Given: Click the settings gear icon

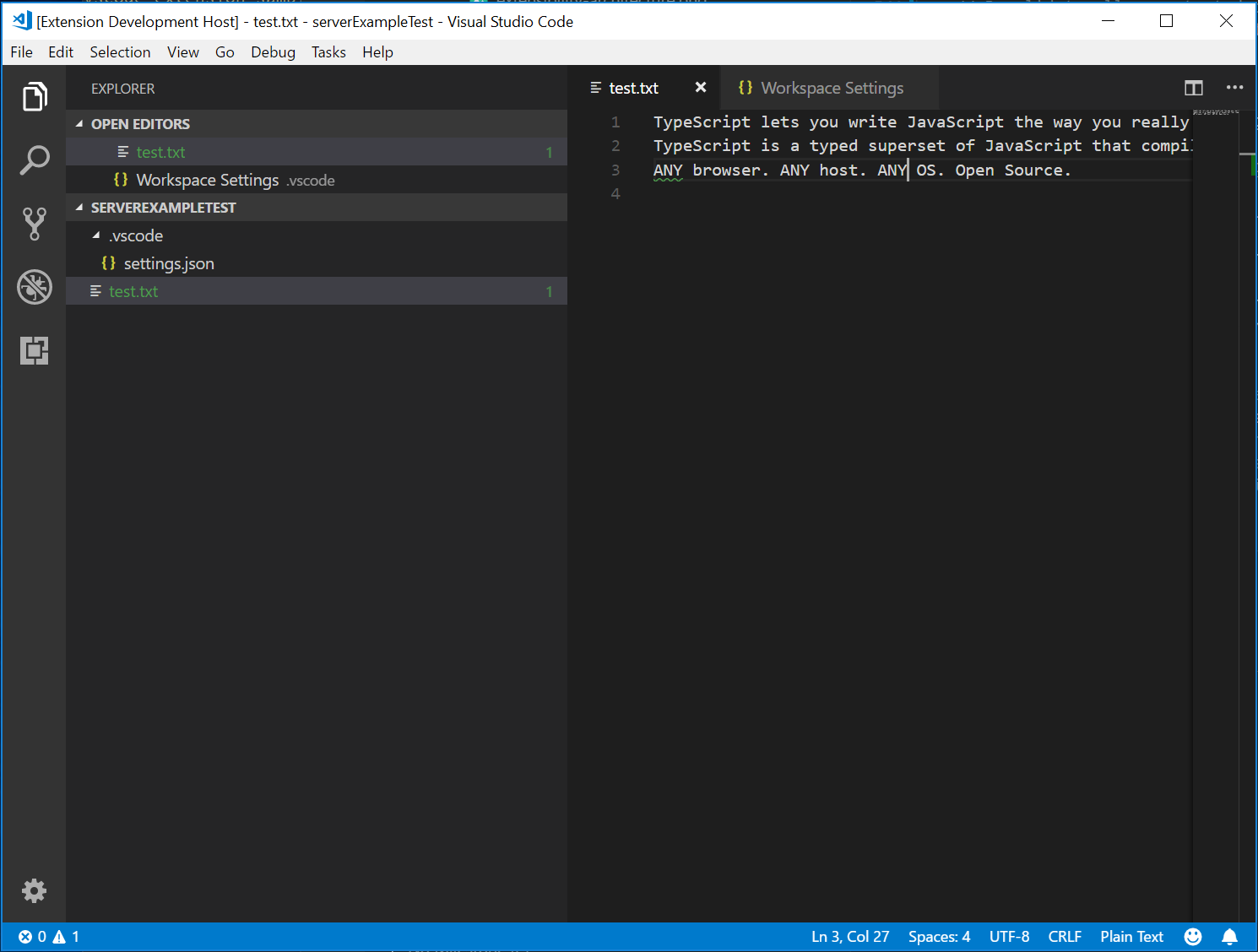Looking at the screenshot, I should tap(34, 890).
